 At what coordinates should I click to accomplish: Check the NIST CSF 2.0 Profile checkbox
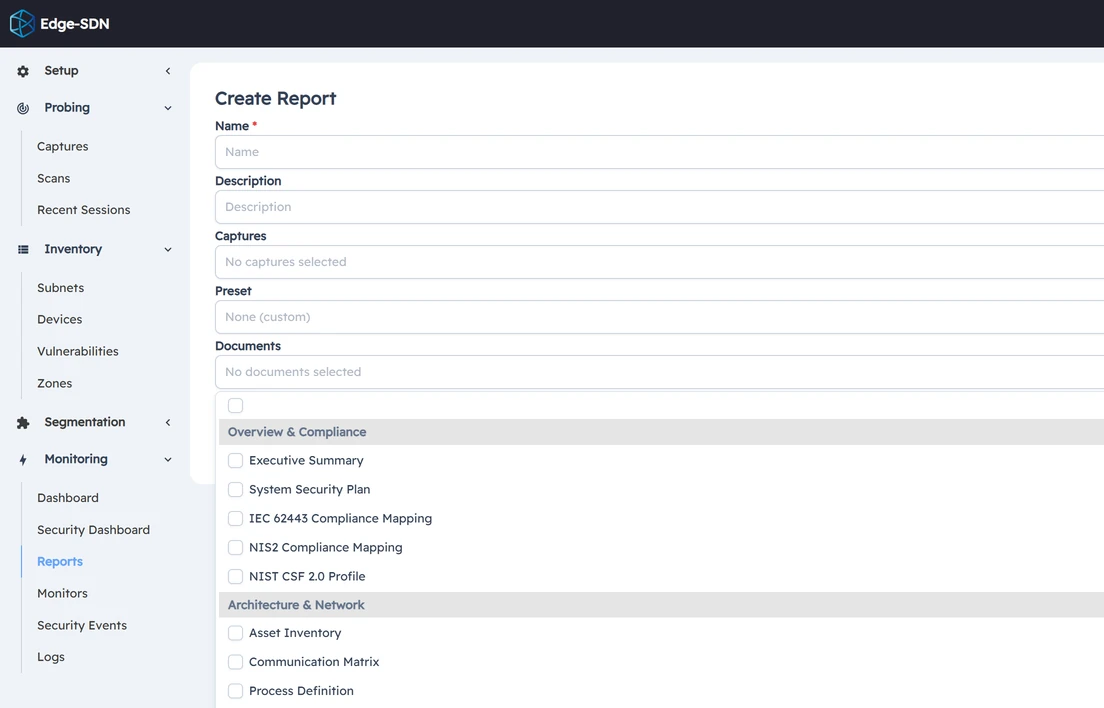coord(235,576)
